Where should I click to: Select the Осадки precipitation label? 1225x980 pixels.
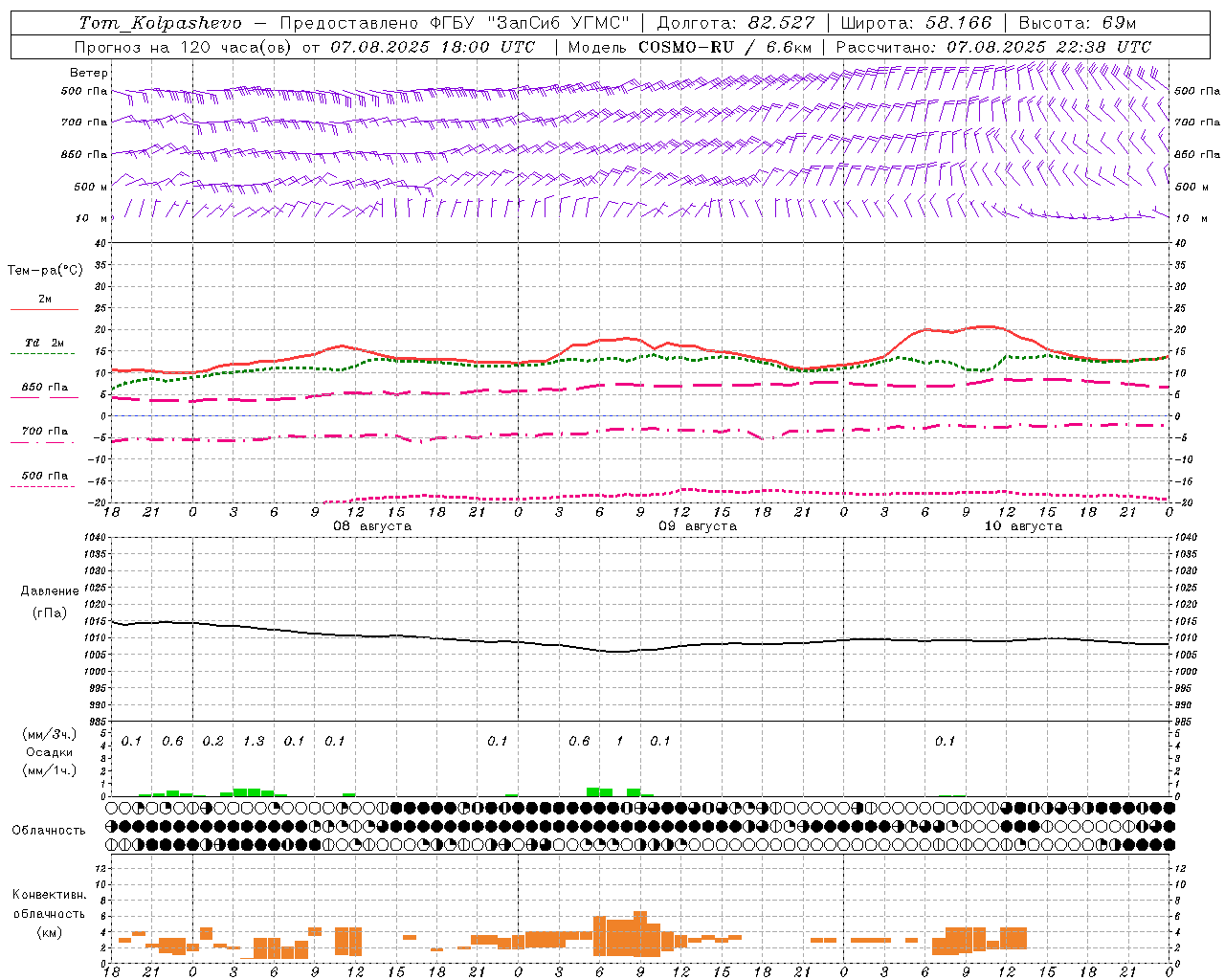50,752
